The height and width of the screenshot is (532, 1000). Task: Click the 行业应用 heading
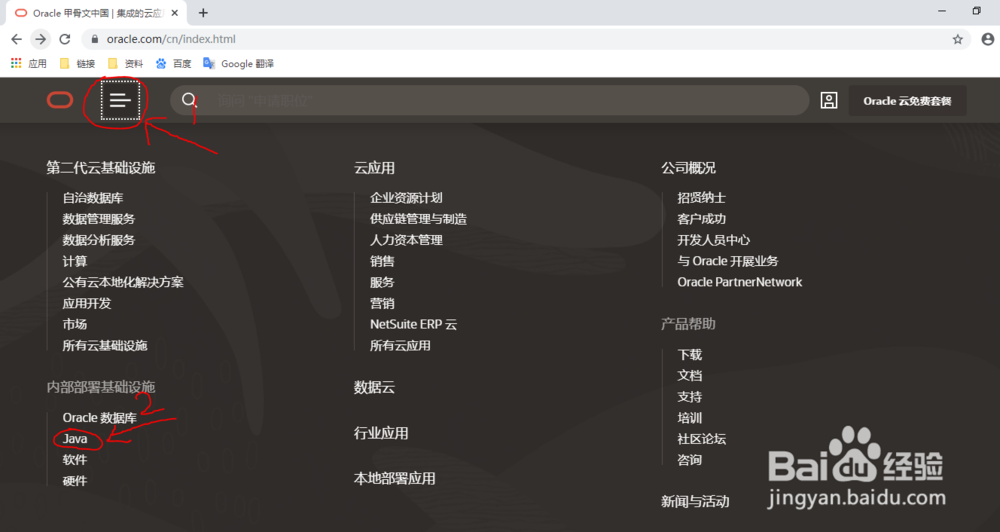pos(381,433)
